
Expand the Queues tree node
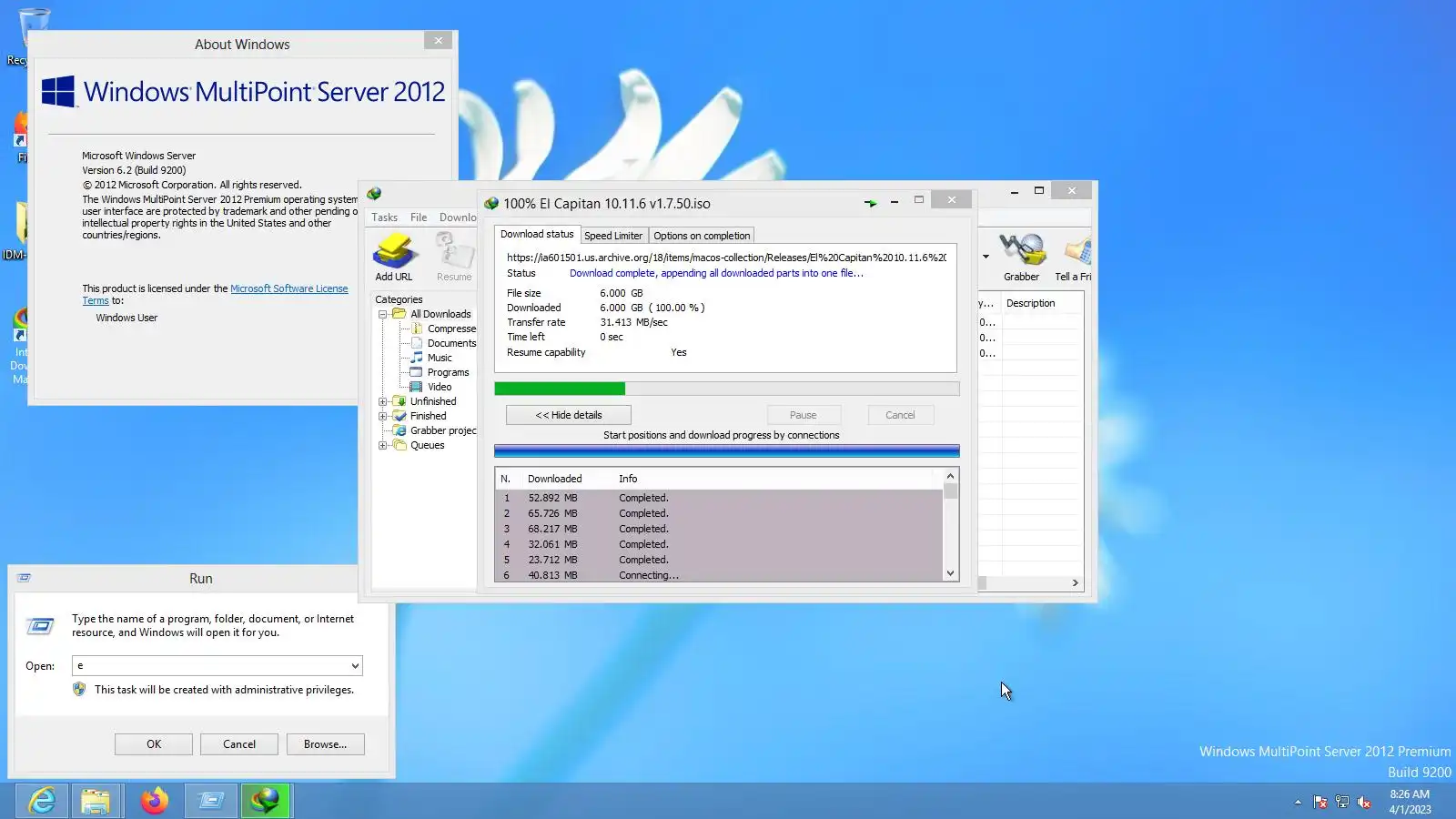383,445
